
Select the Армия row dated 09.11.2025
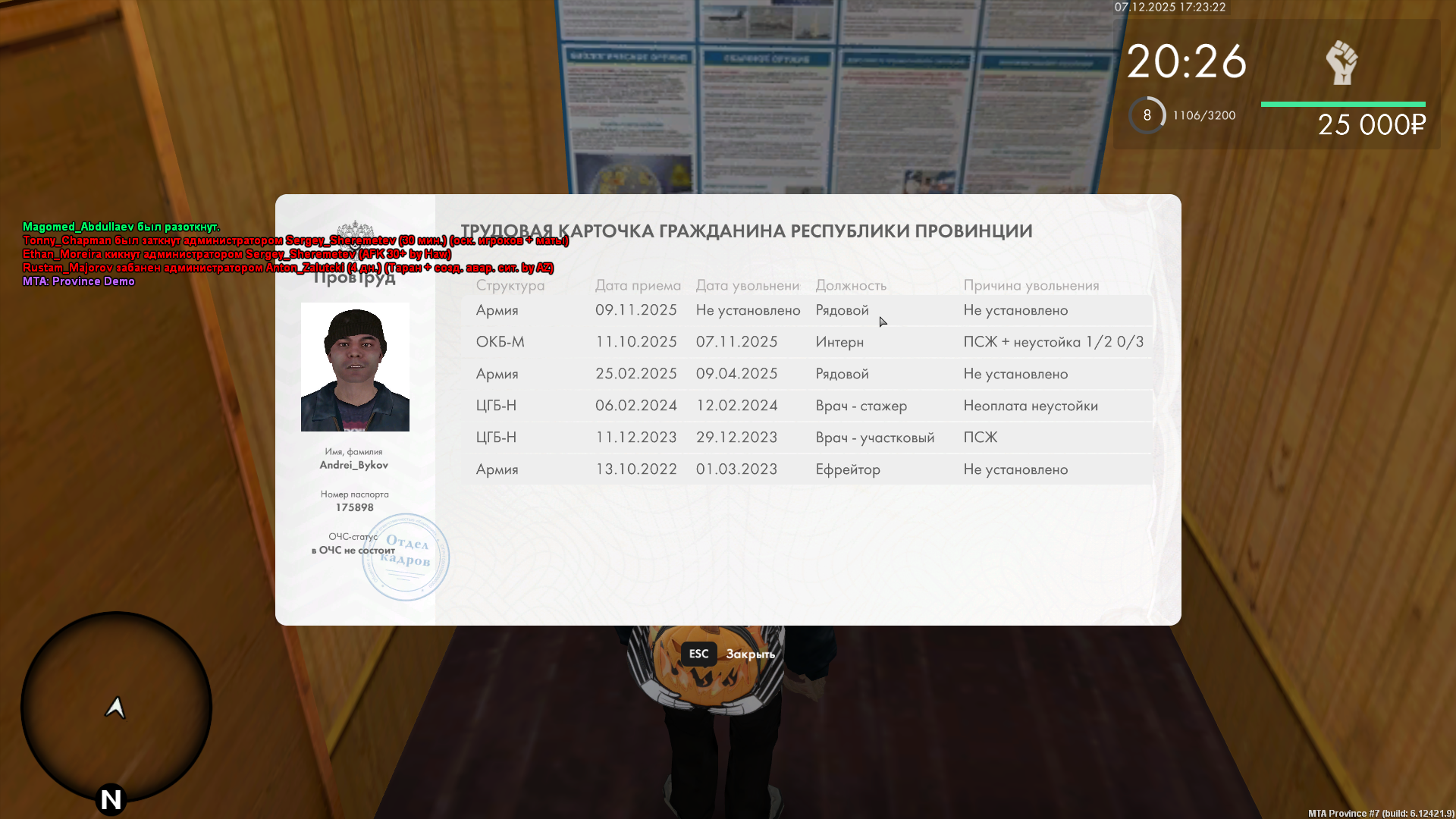(x=806, y=310)
